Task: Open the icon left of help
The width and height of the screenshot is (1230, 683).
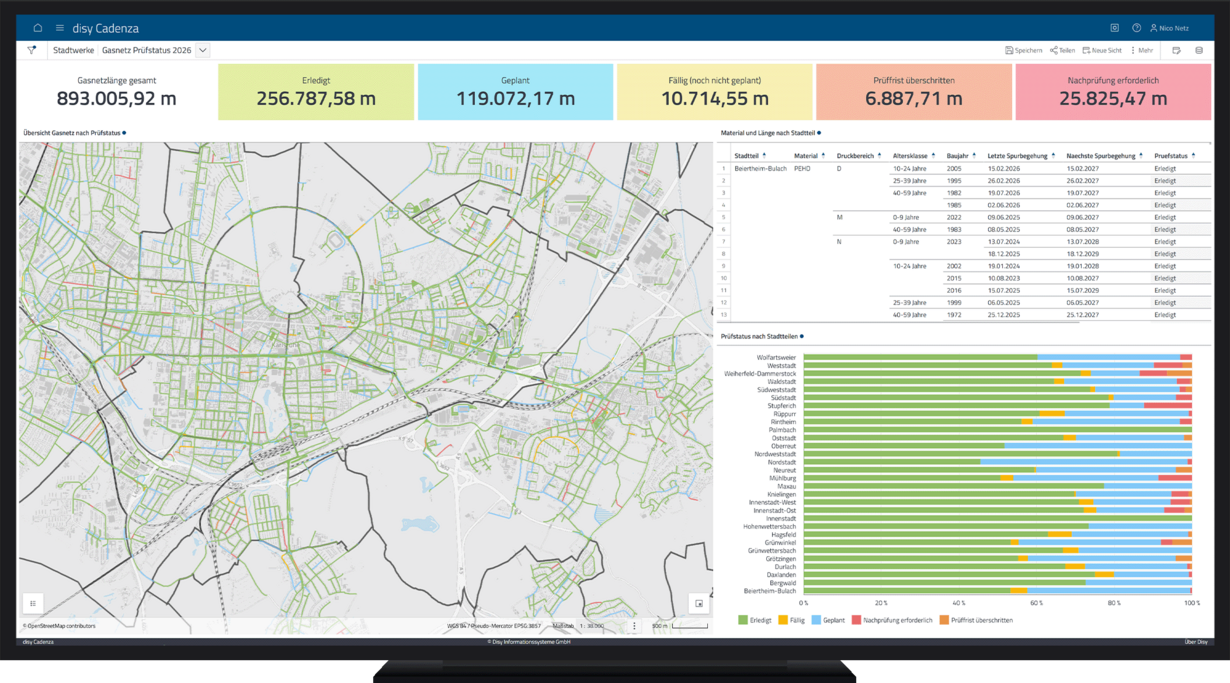Action: [x=1115, y=28]
